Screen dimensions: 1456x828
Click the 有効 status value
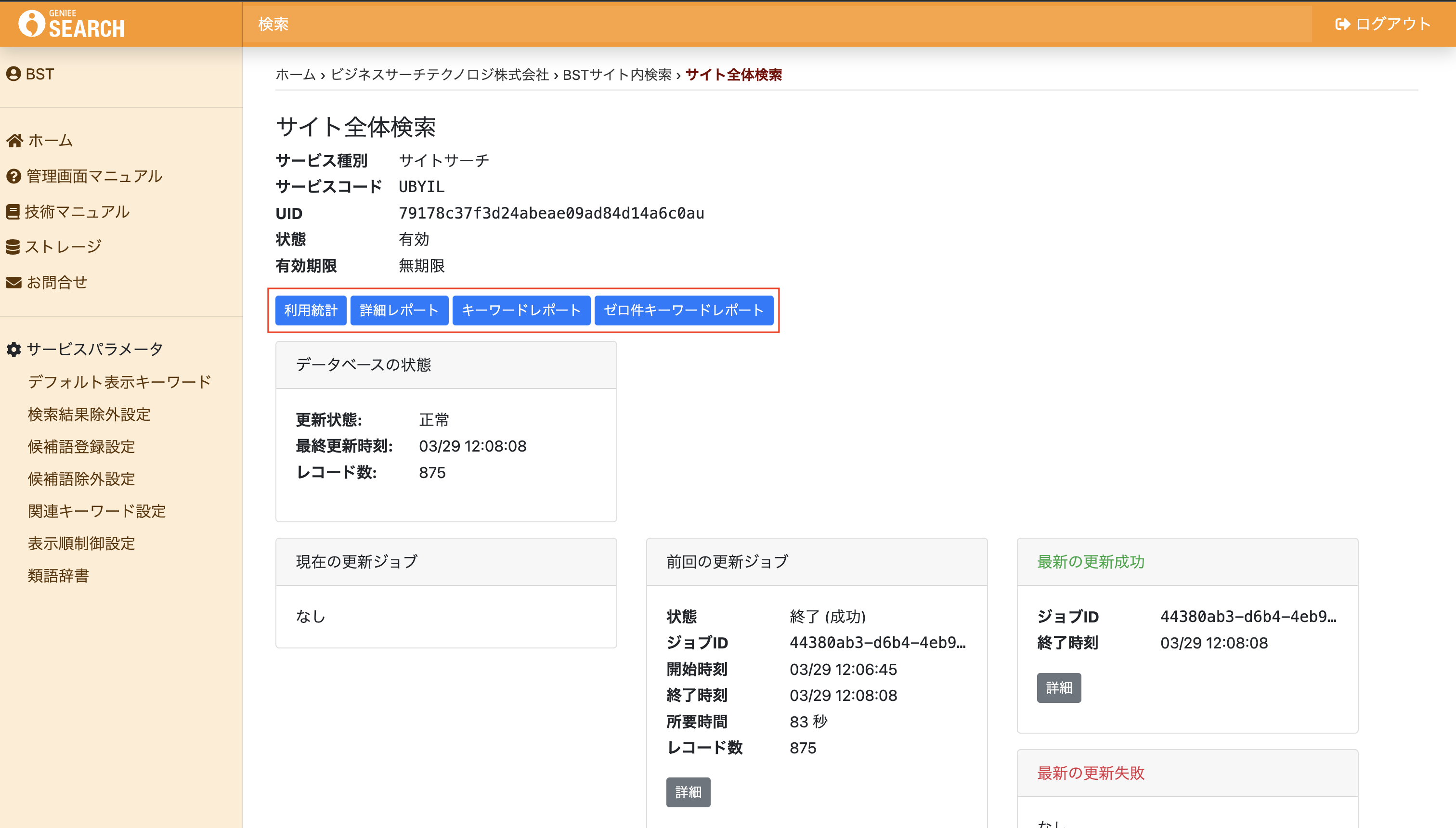[x=414, y=239]
